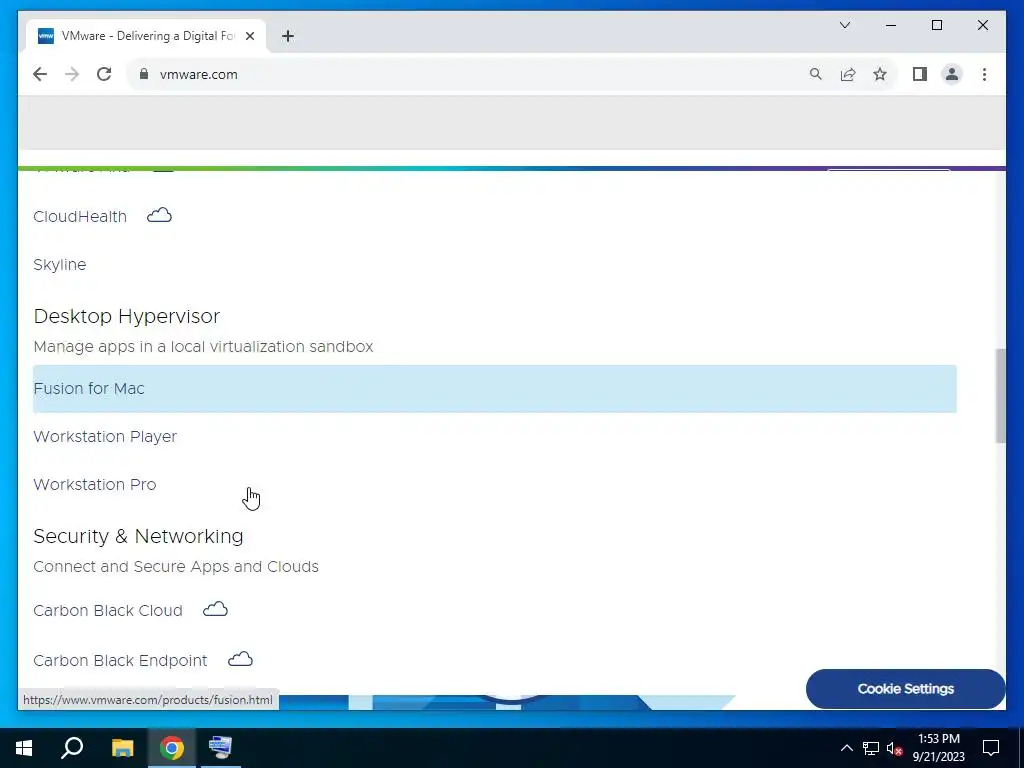Reload the vmware.com page

pos(104,74)
